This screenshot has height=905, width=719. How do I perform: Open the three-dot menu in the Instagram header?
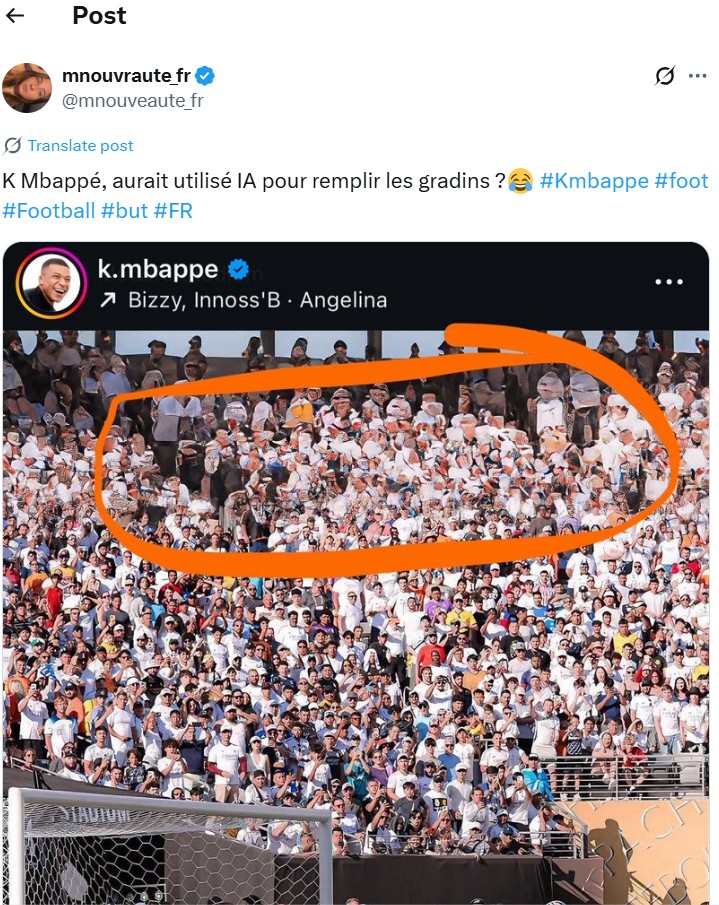click(669, 282)
